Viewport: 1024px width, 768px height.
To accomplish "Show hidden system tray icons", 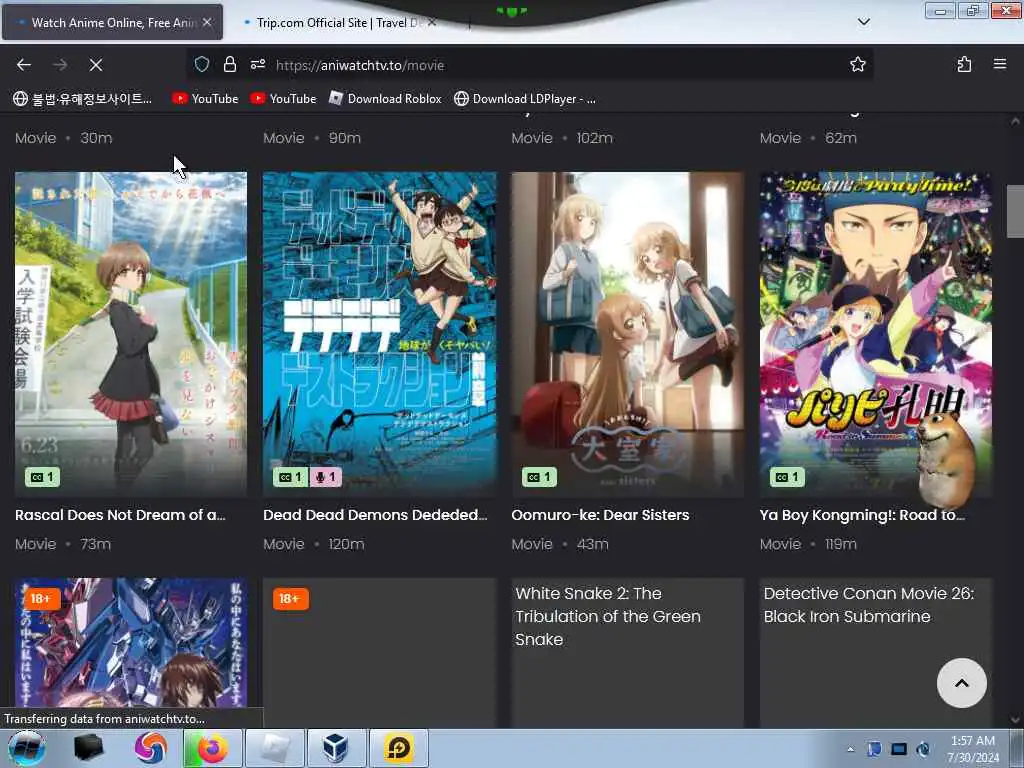I will (x=850, y=749).
